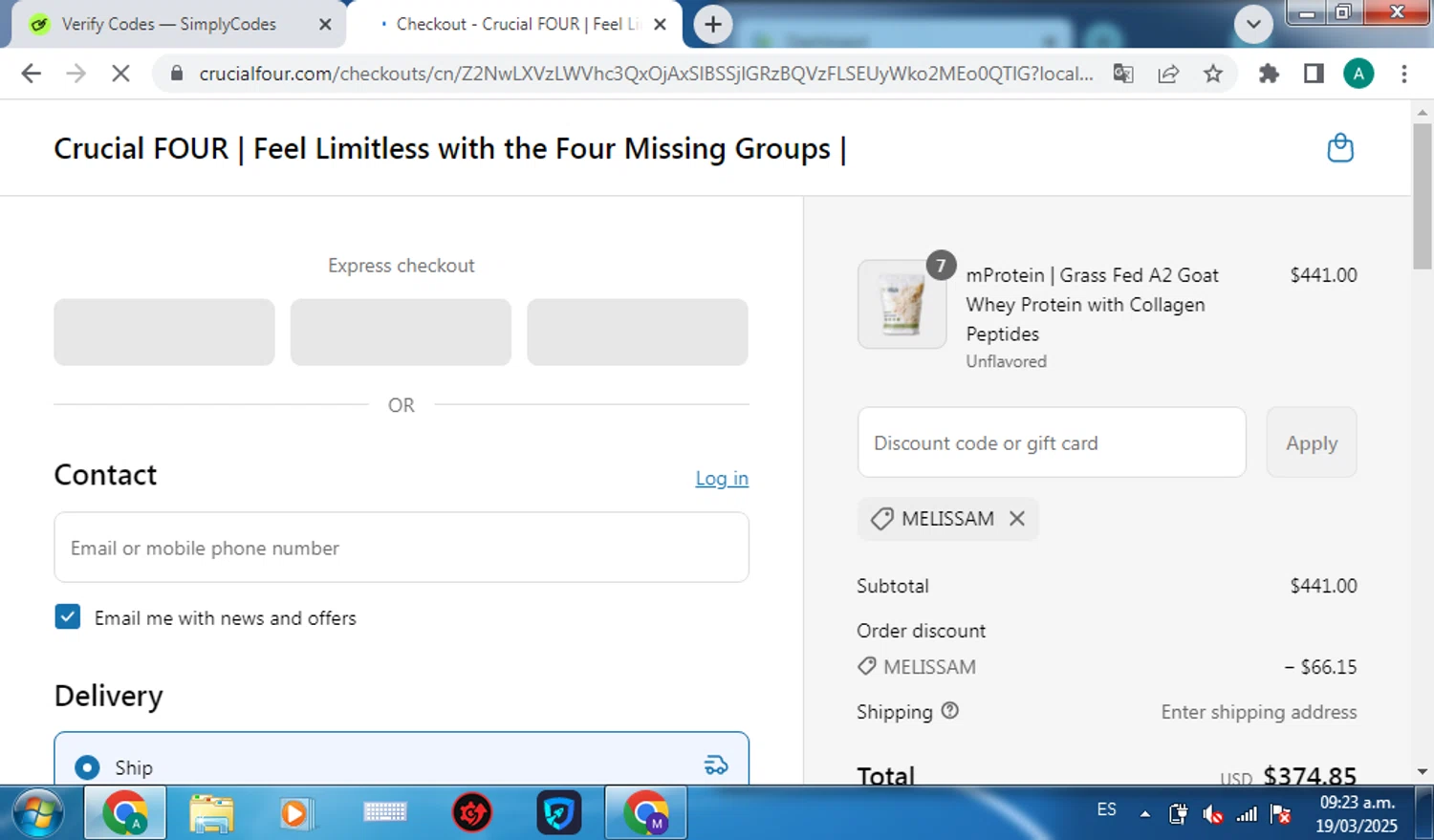Click the share page icon
This screenshot has height=840, width=1434.
(x=1168, y=74)
